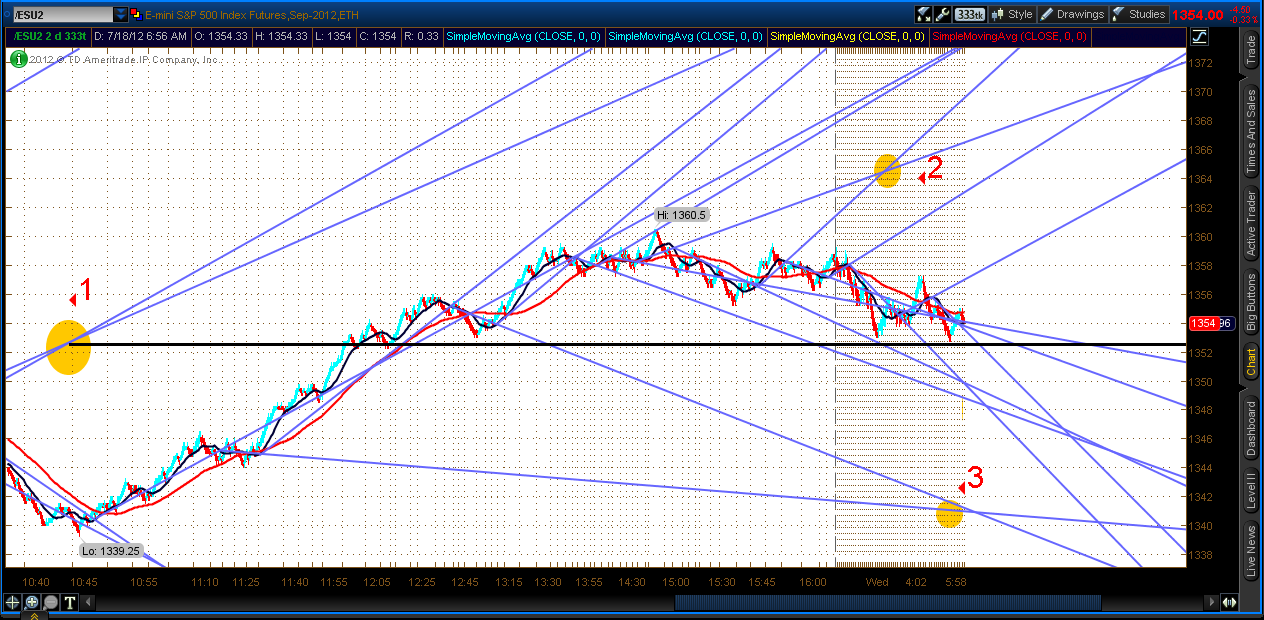Select the text T drawing tool
This screenshot has width=1264, height=620.
click(69, 602)
